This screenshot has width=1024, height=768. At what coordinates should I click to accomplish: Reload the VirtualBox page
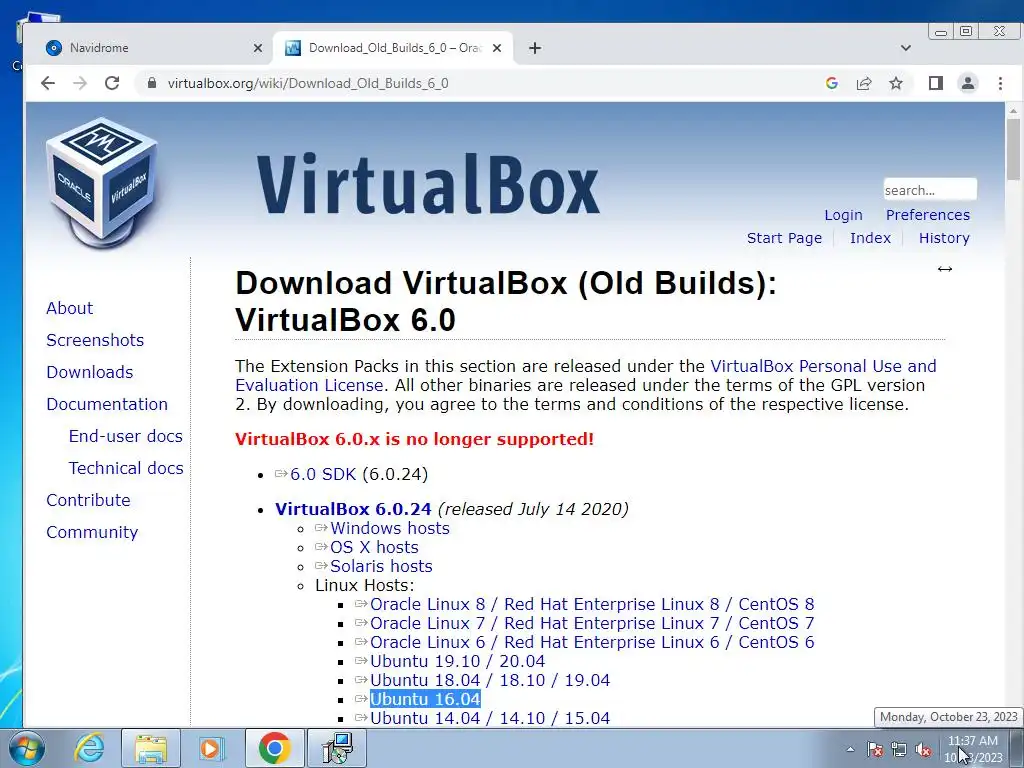coord(112,83)
